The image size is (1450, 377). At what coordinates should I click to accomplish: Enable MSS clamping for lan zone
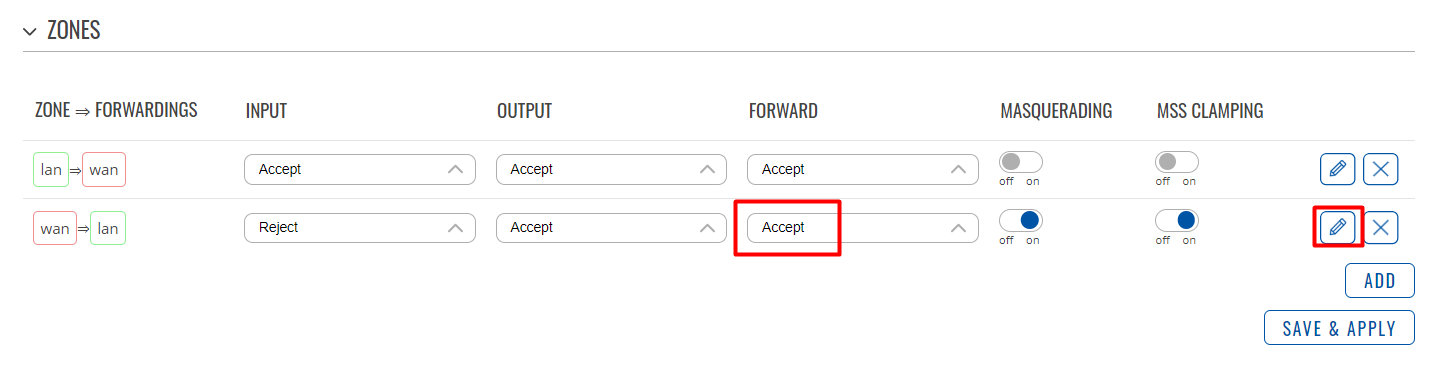[x=1177, y=161]
